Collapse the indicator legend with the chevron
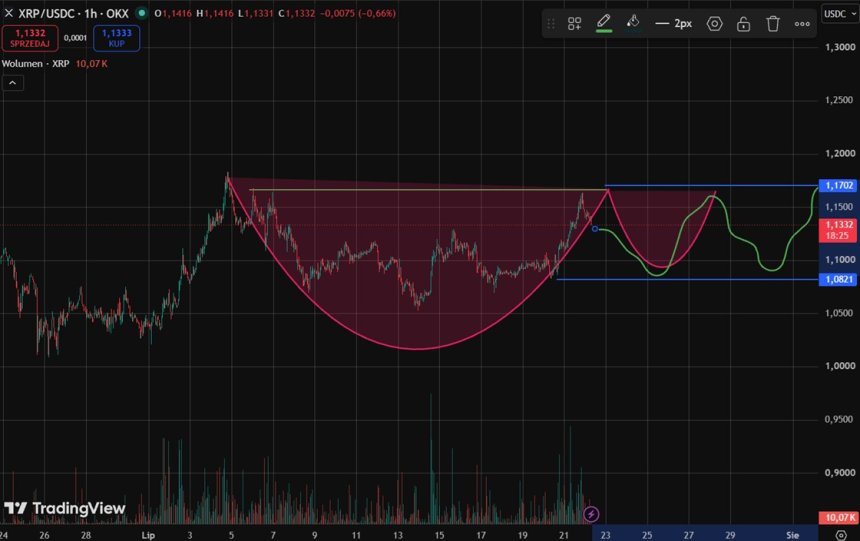Screen dimensions: 860x541 [13, 83]
